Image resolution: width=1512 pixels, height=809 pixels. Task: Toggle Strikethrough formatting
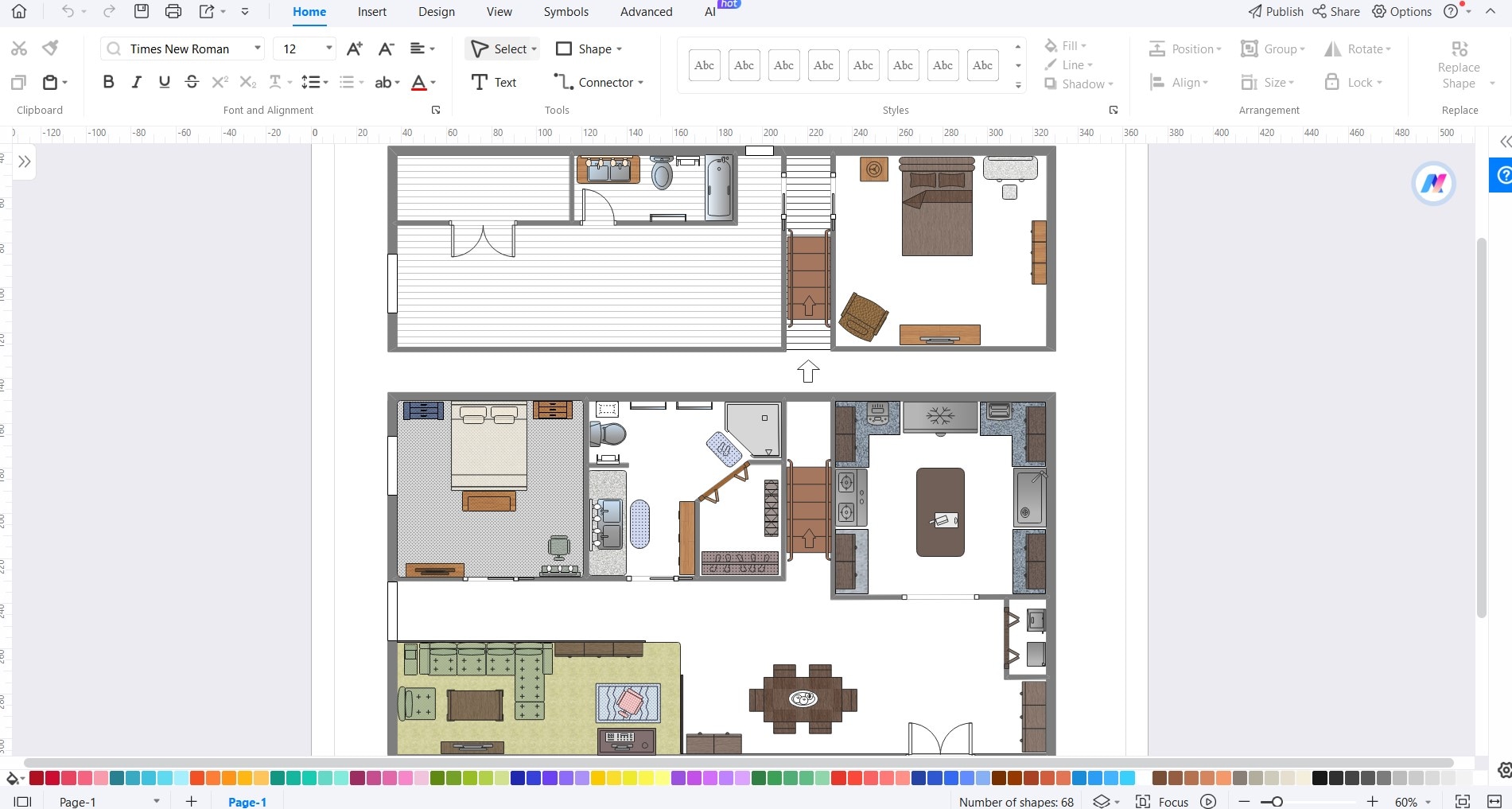tap(192, 82)
